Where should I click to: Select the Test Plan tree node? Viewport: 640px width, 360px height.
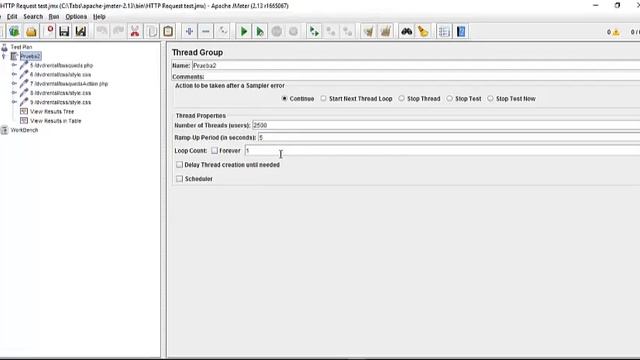pyautogui.click(x=21, y=47)
